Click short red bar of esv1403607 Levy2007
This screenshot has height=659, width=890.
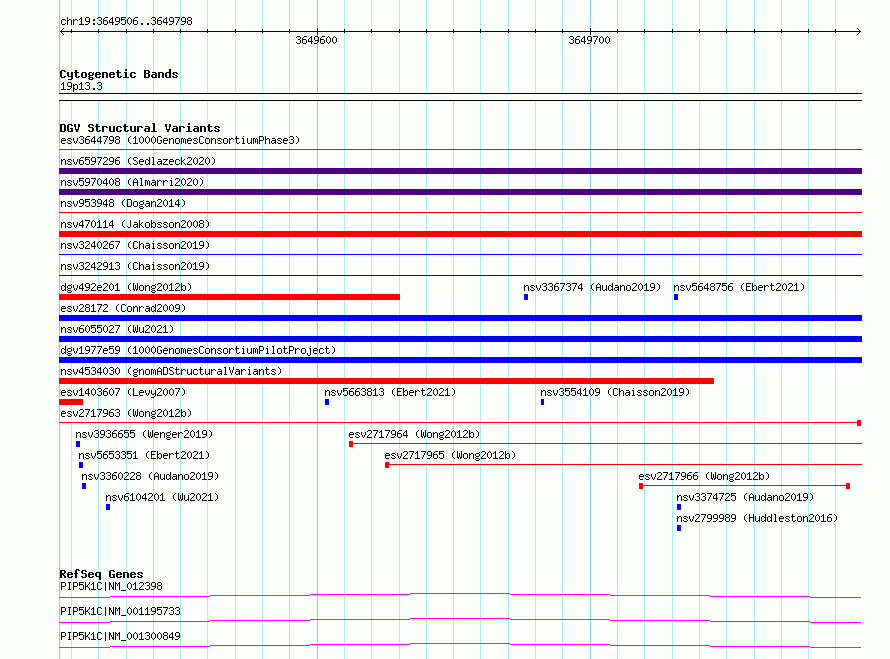71,402
